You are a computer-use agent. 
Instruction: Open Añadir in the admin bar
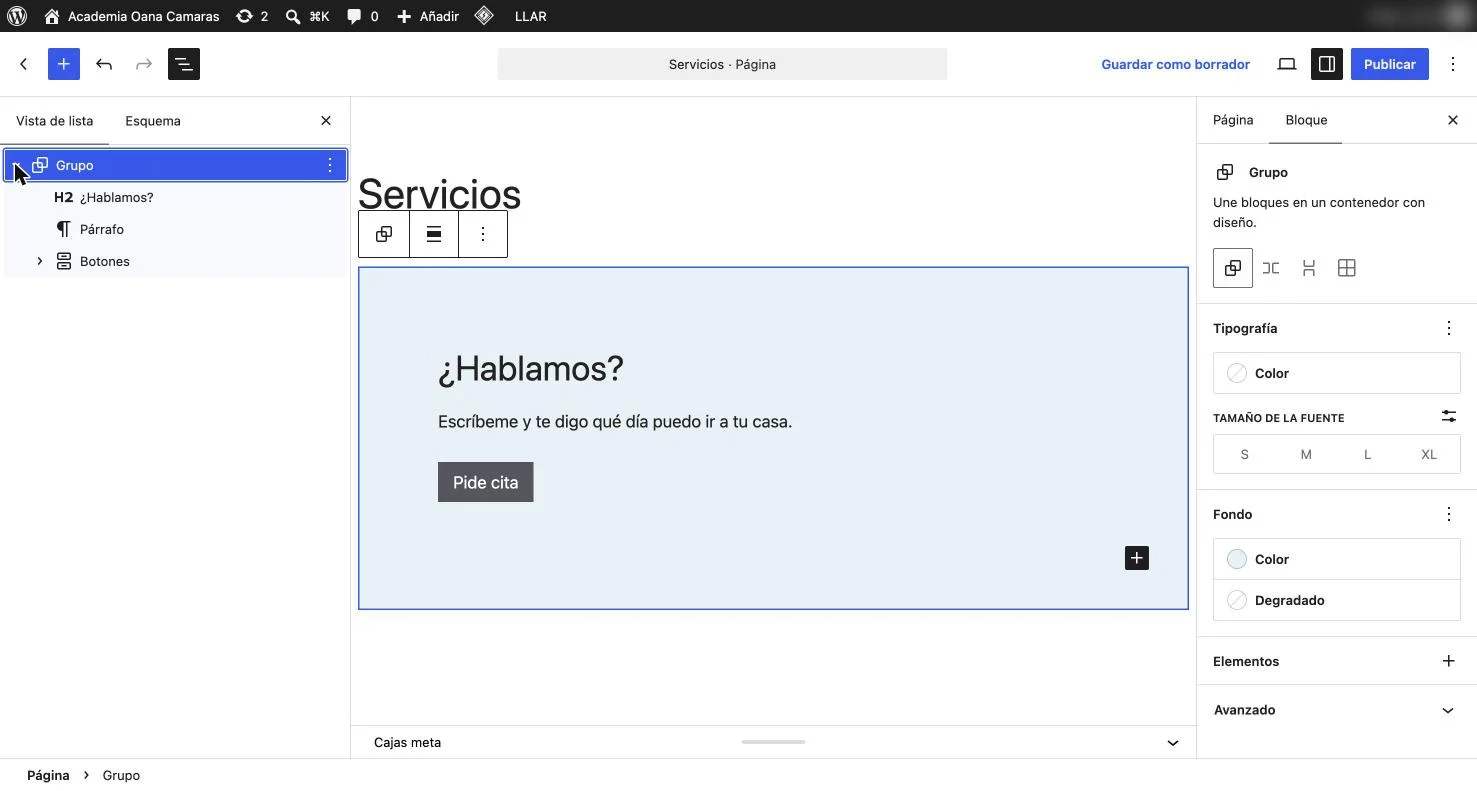(428, 16)
